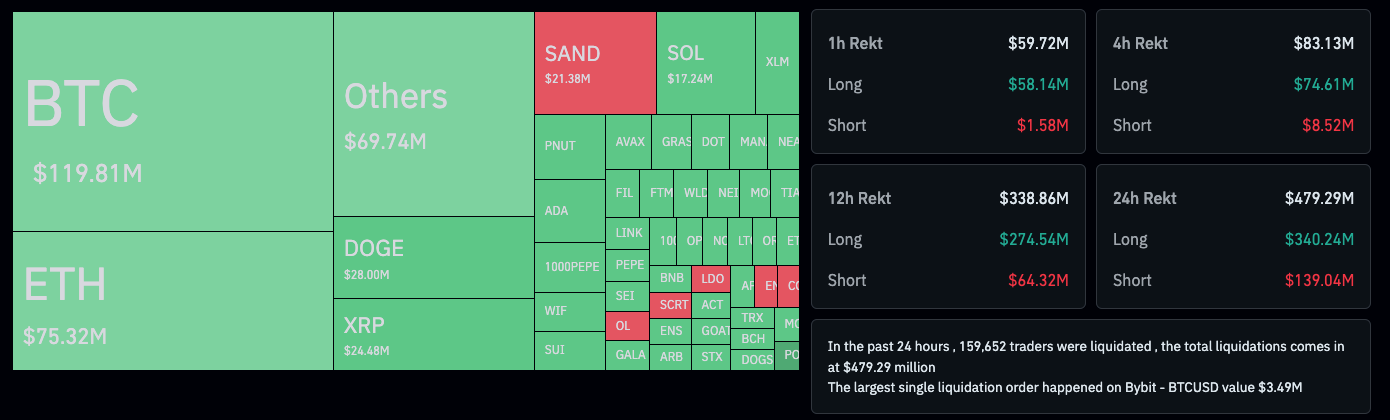
Task: Select the WIF tile
Action: [570, 311]
